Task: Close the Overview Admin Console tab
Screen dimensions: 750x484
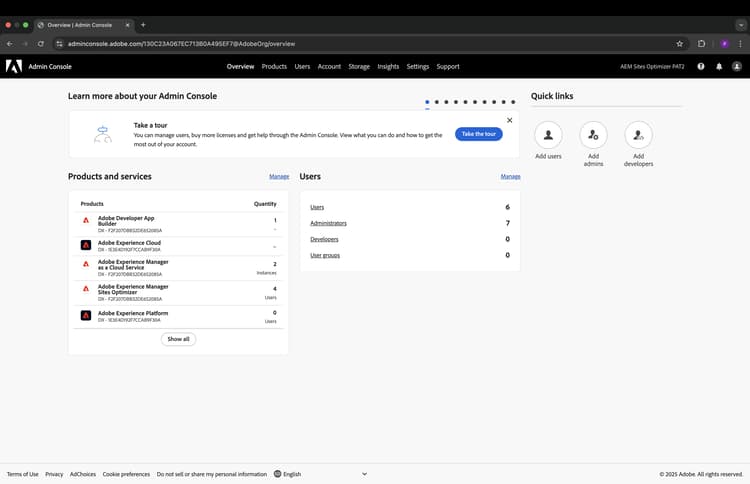Action: tap(127, 25)
